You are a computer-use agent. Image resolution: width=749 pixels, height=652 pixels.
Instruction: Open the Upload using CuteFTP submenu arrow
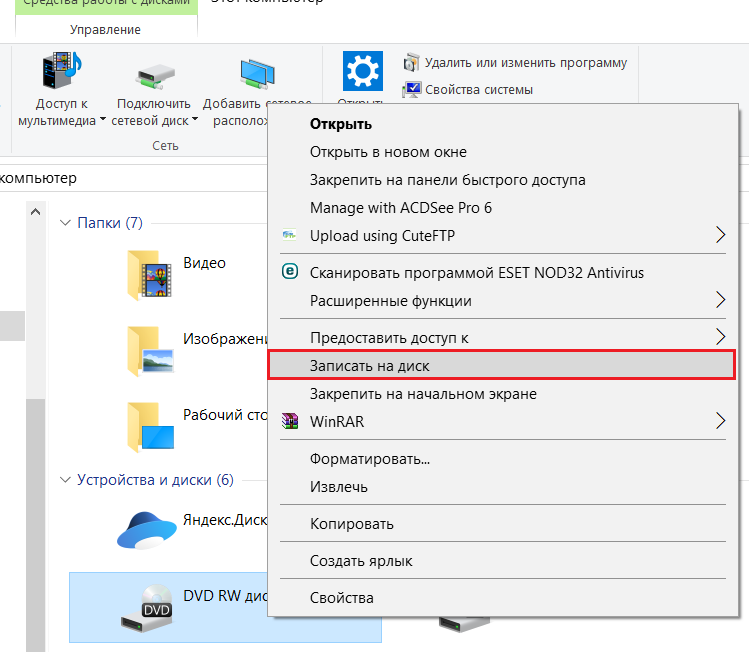pyautogui.click(x=720, y=235)
